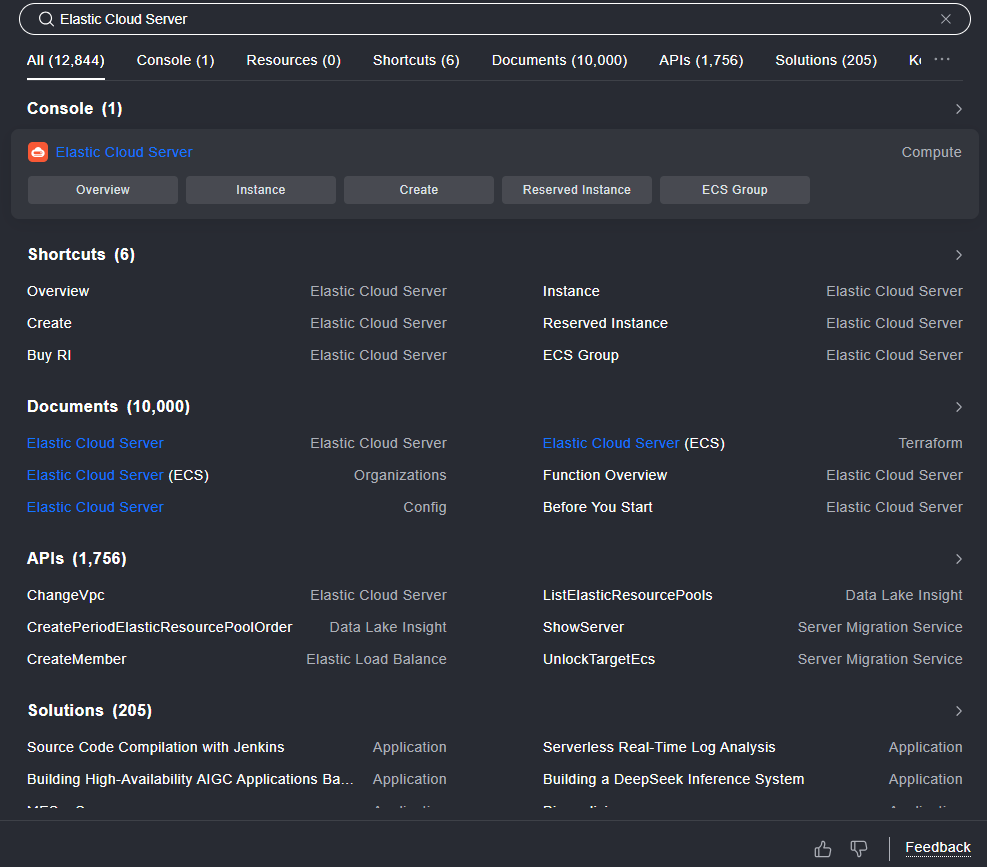The height and width of the screenshot is (867, 987).
Task: Expand the APIs results chevron
Action: (x=959, y=559)
